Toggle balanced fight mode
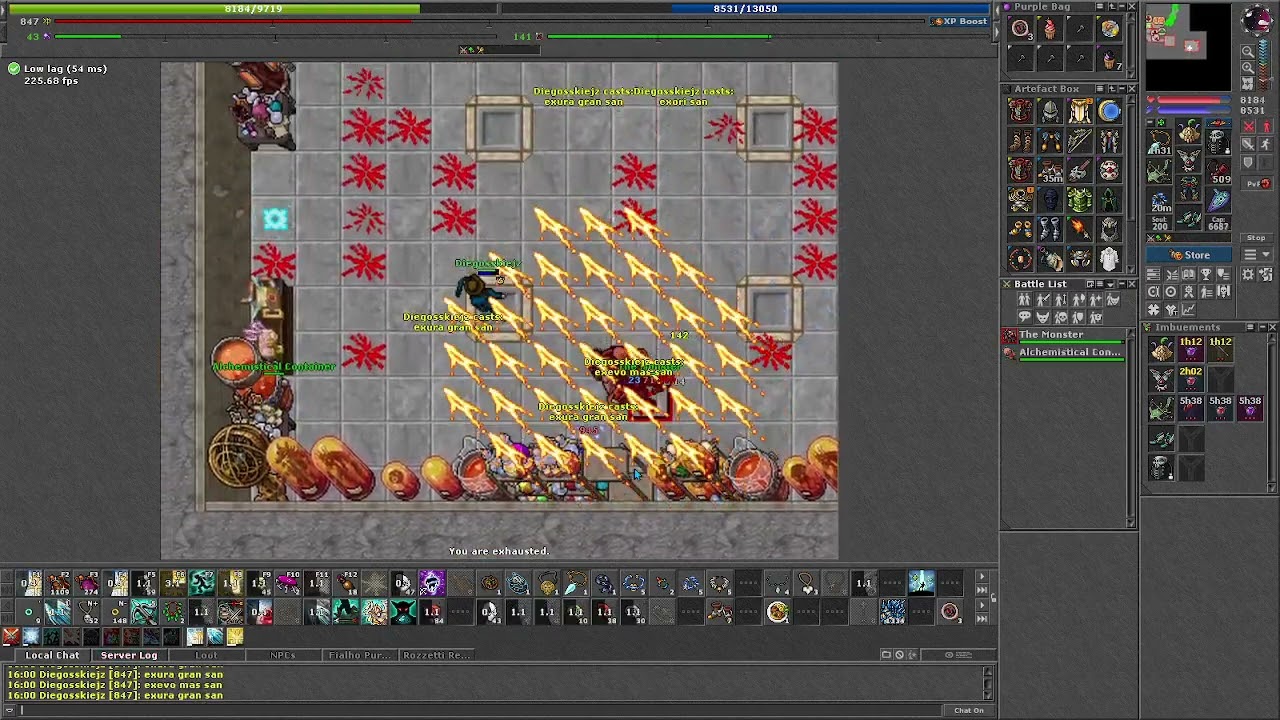Screen dimensions: 1280x720 [1248, 144]
